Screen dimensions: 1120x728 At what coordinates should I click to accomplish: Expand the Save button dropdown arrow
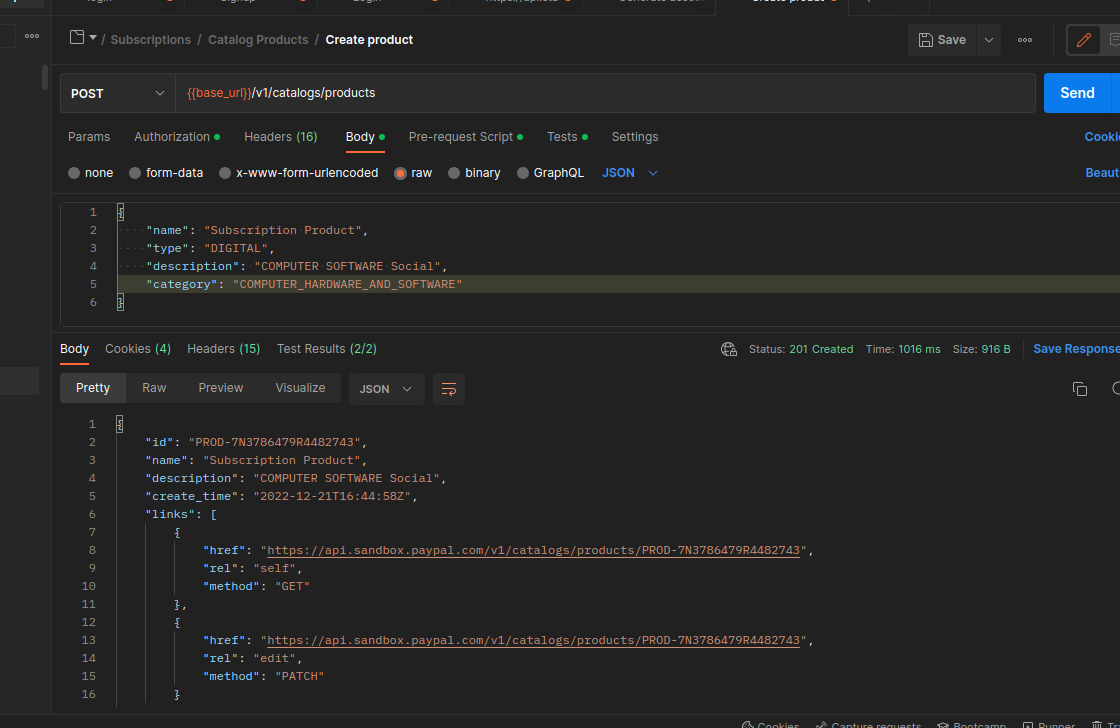tap(989, 40)
